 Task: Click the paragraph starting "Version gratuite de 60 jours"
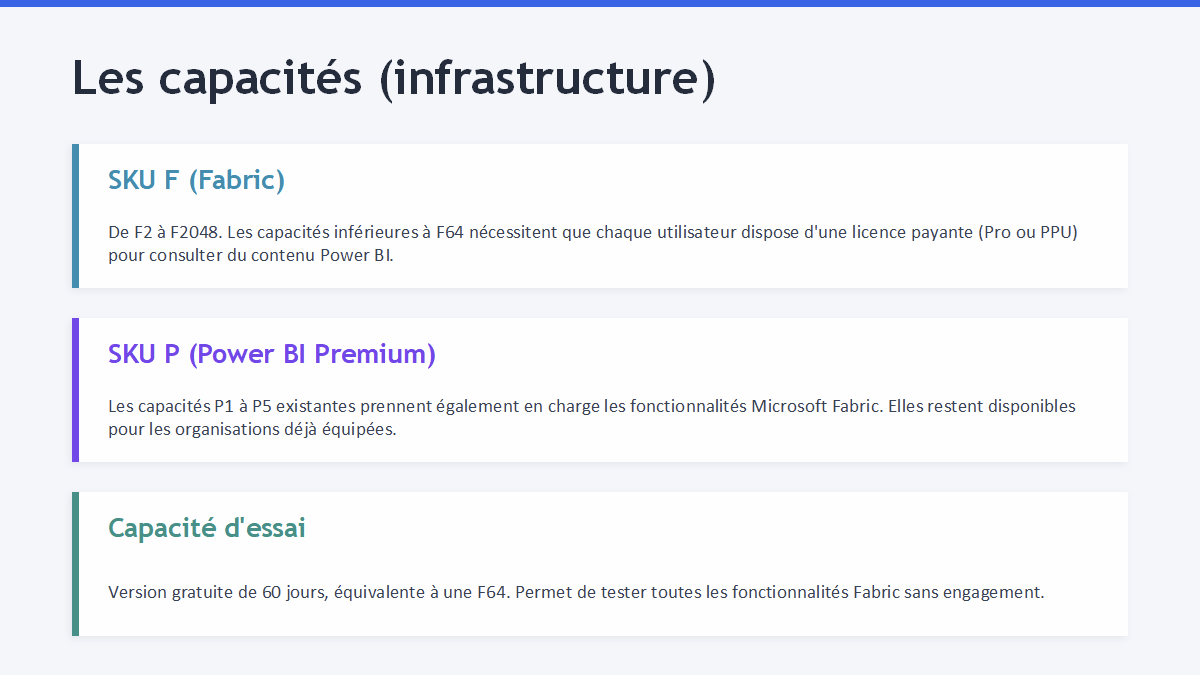click(x=575, y=592)
